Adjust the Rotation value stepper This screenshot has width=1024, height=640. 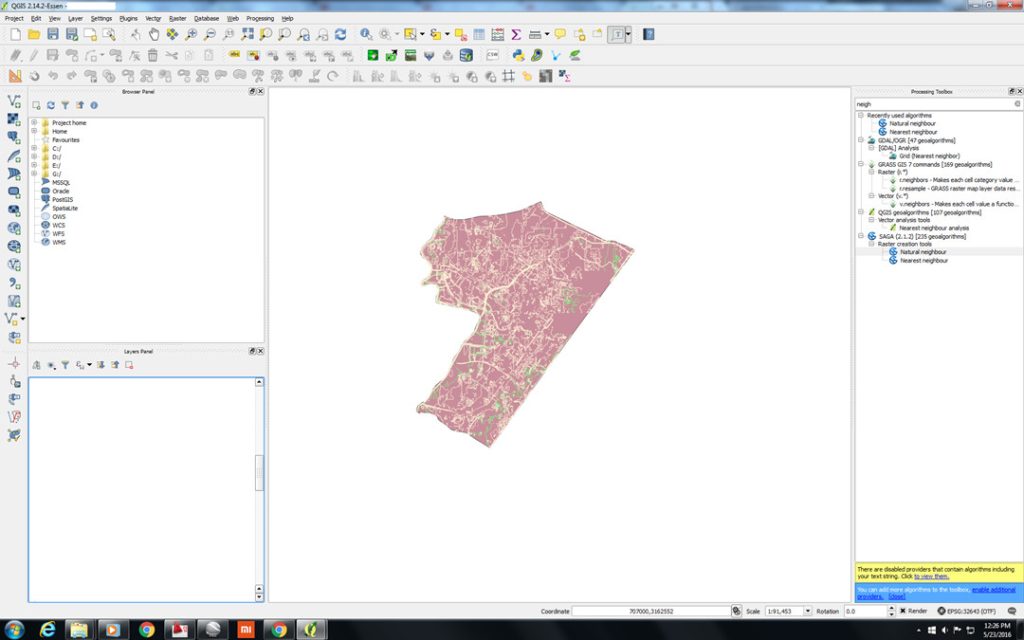(891, 610)
